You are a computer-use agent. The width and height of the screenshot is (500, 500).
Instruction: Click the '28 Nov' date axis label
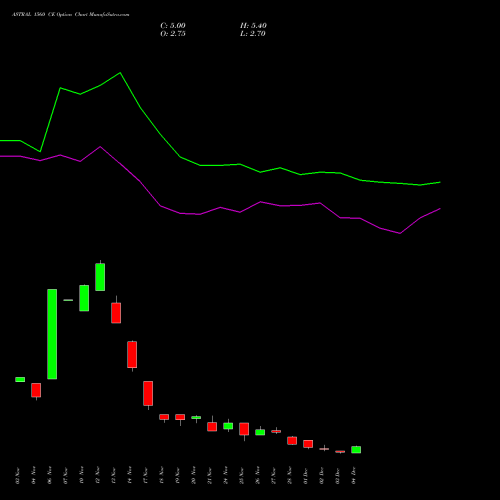(290, 476)
